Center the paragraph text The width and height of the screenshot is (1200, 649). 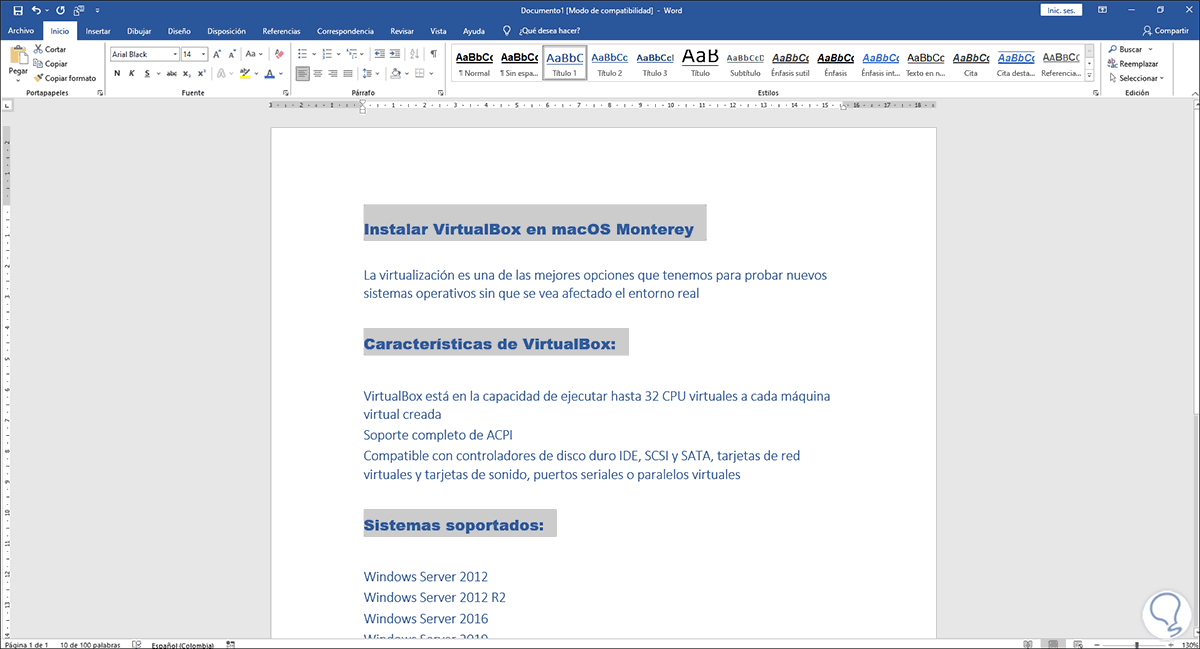(319, 74)
